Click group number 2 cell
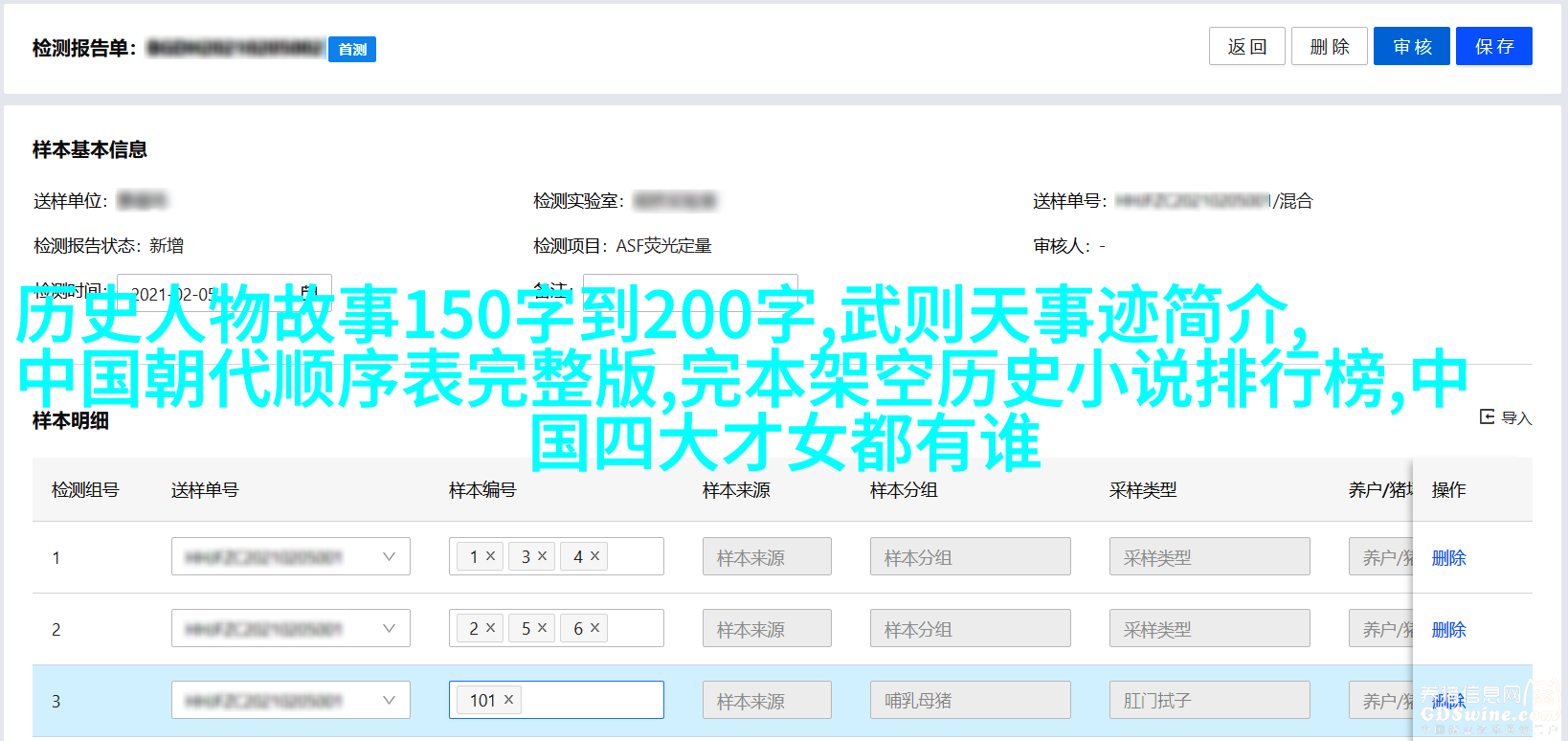 [56, 629]
